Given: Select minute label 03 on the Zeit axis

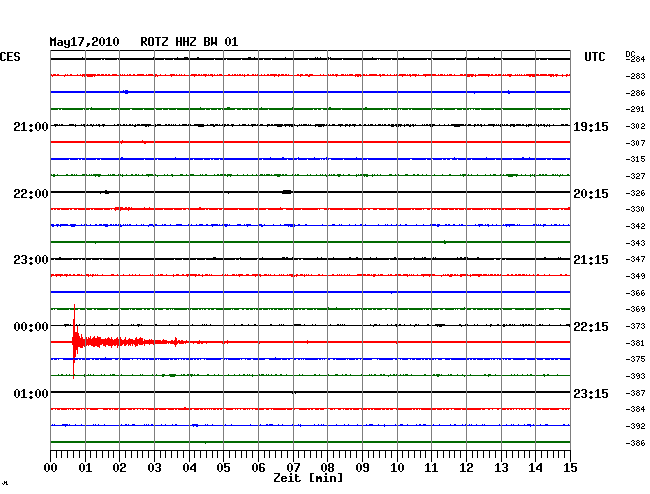Looking at the screenshot, I should [x=155, y=468].
